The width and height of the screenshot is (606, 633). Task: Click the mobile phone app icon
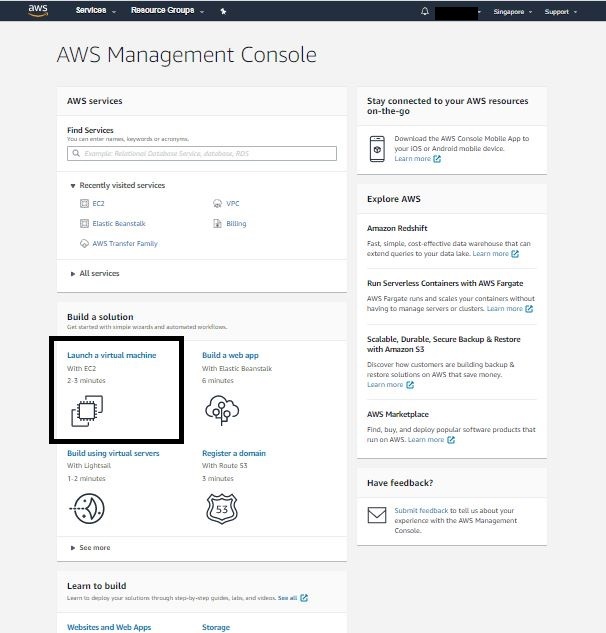[x=377, y=149]
